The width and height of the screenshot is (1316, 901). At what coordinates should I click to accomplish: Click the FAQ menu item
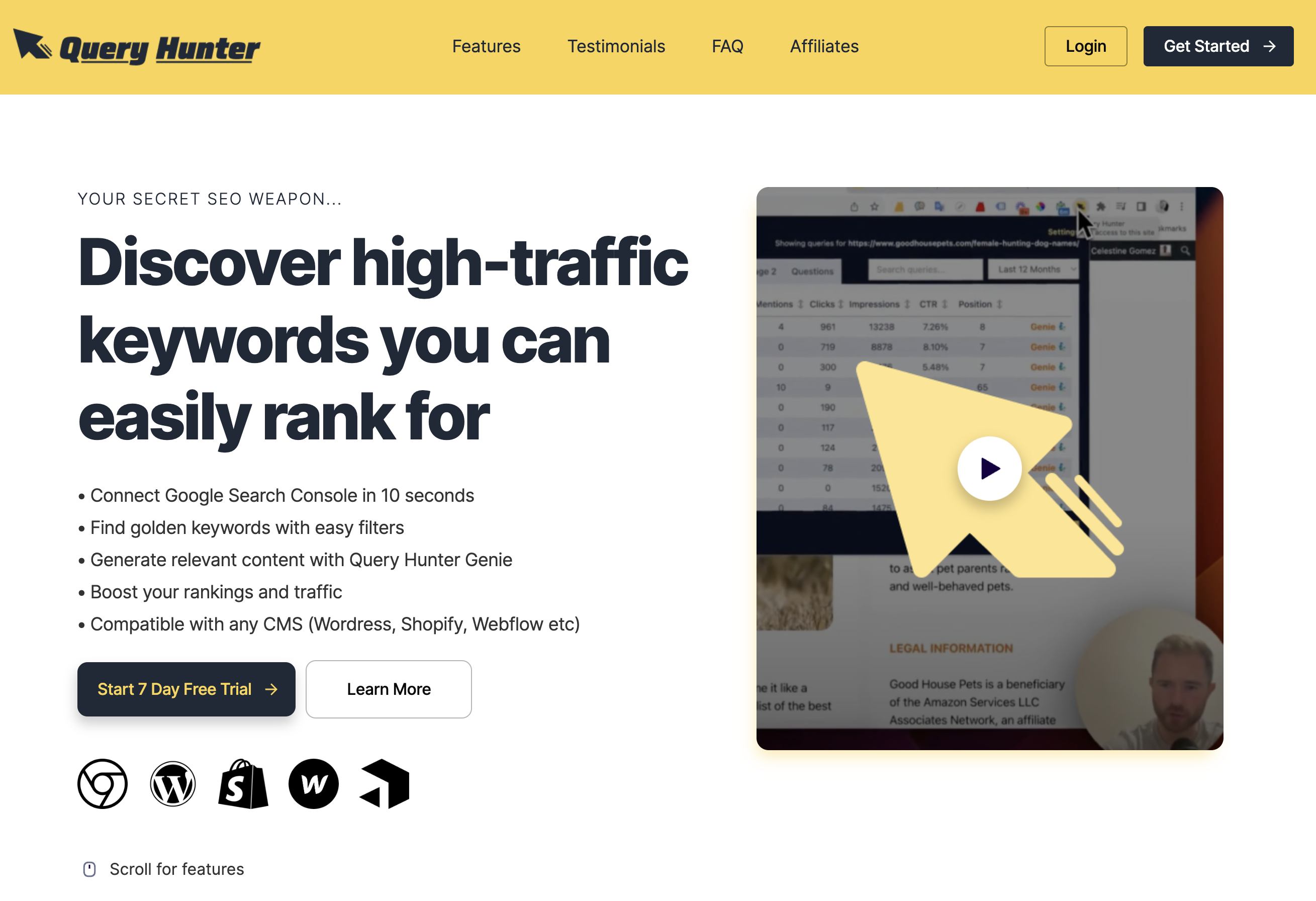tap(728, 45)
